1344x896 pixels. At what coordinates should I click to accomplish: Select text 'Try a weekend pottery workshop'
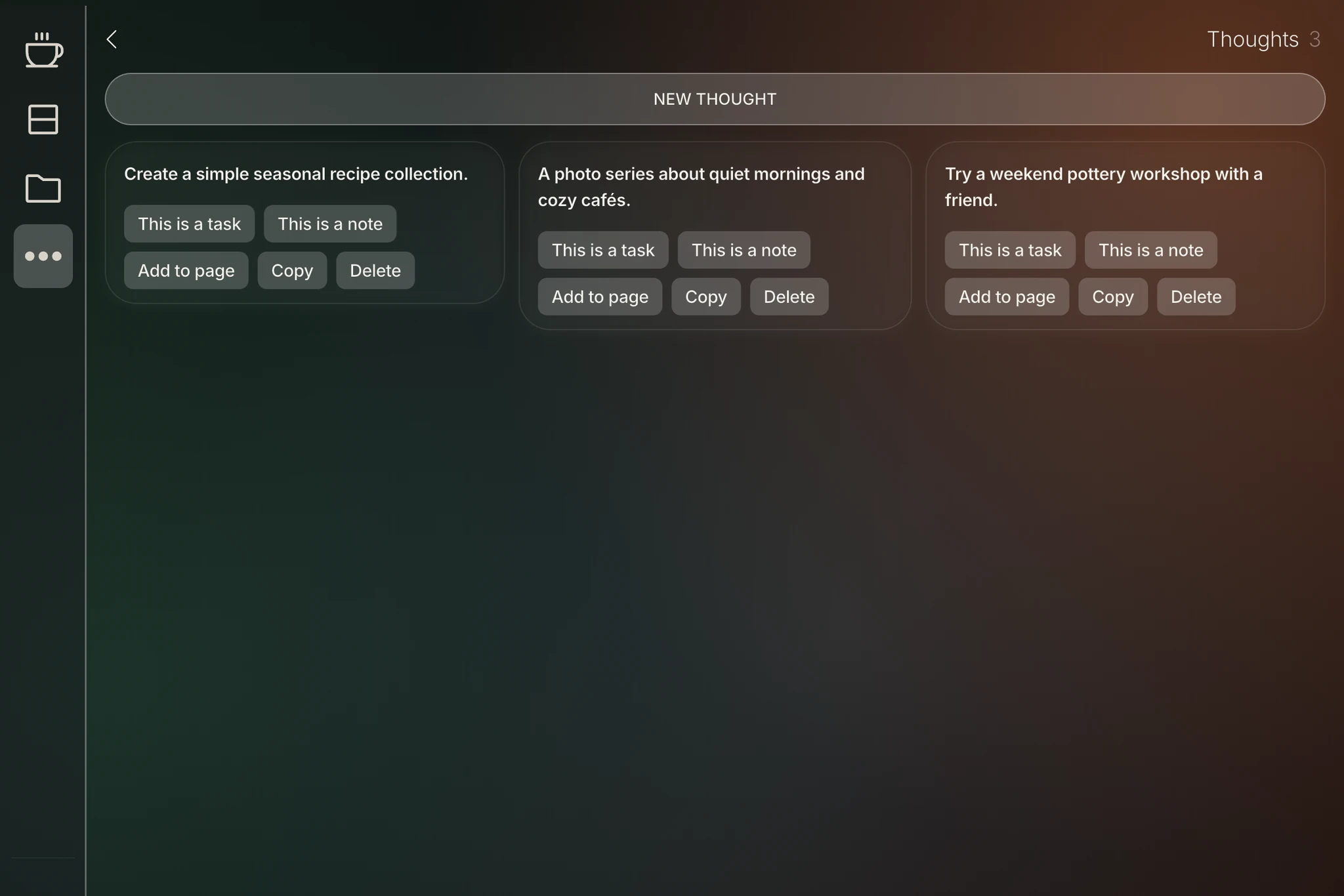click(1078, 174)
